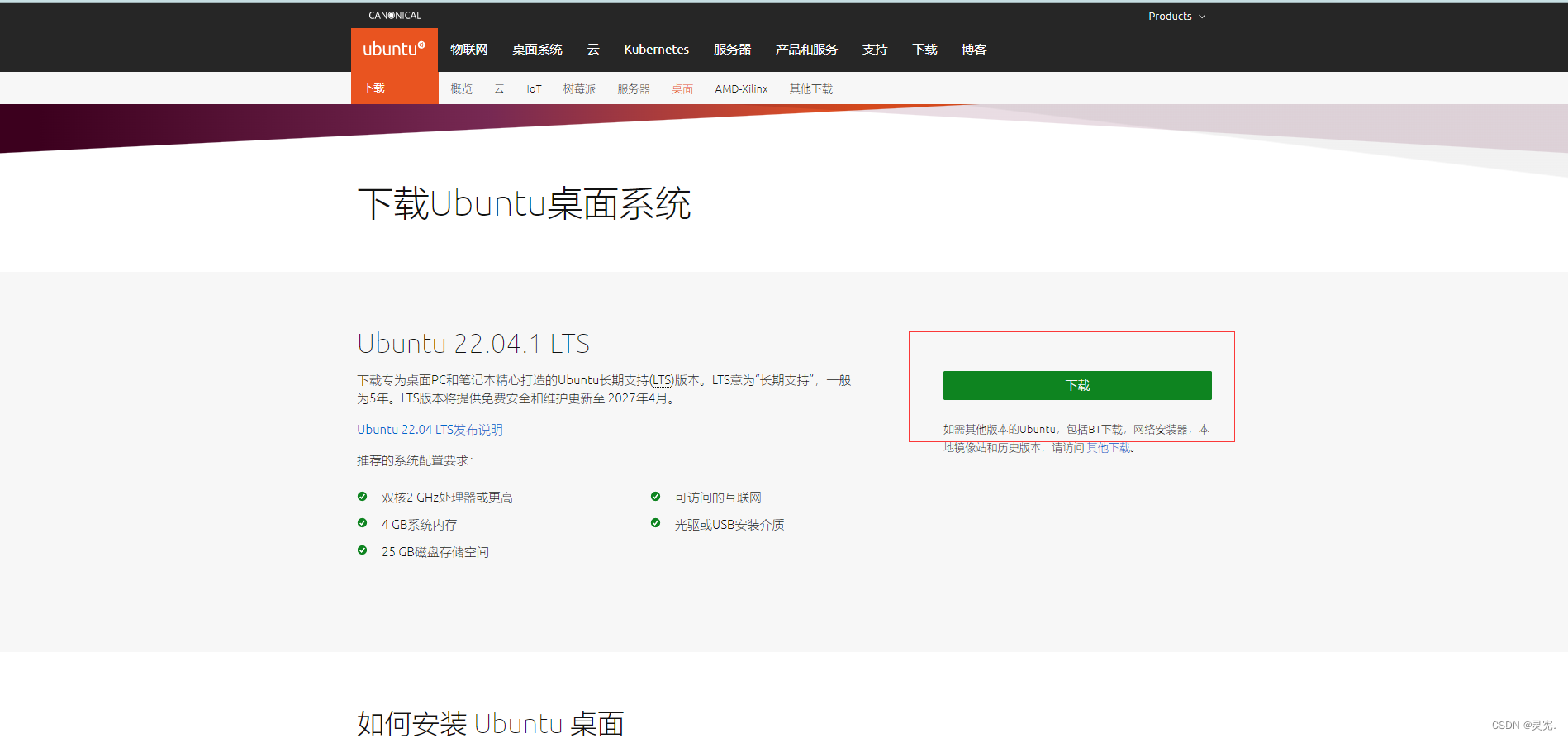The width and height of the screenshot is (1568, 738).
Task: Open the 支持 navigation item
Action: click(875, 50)
